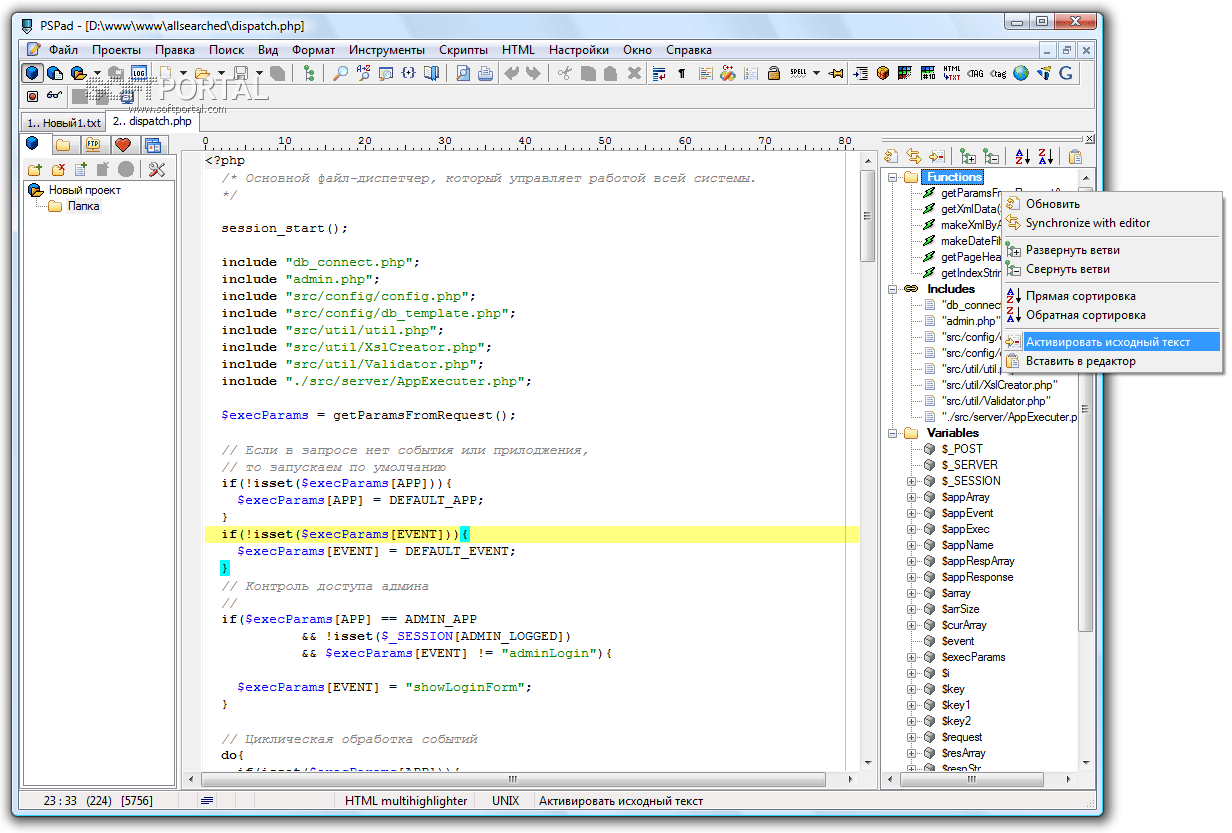The image size is (1232, 833).
Task: Toggle the red record macro button
Action: pos(32,96)
